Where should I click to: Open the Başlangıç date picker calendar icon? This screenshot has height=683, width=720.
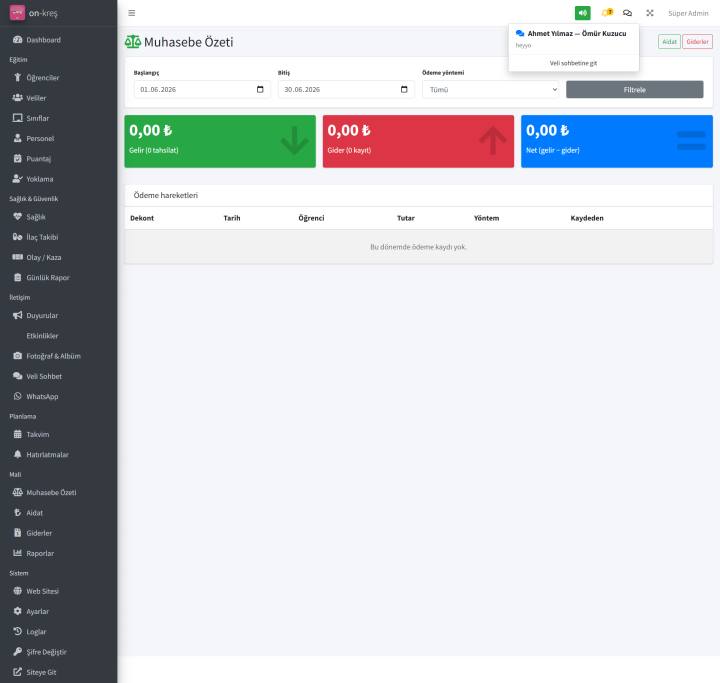pyautogui.click(x=260, y=90)
